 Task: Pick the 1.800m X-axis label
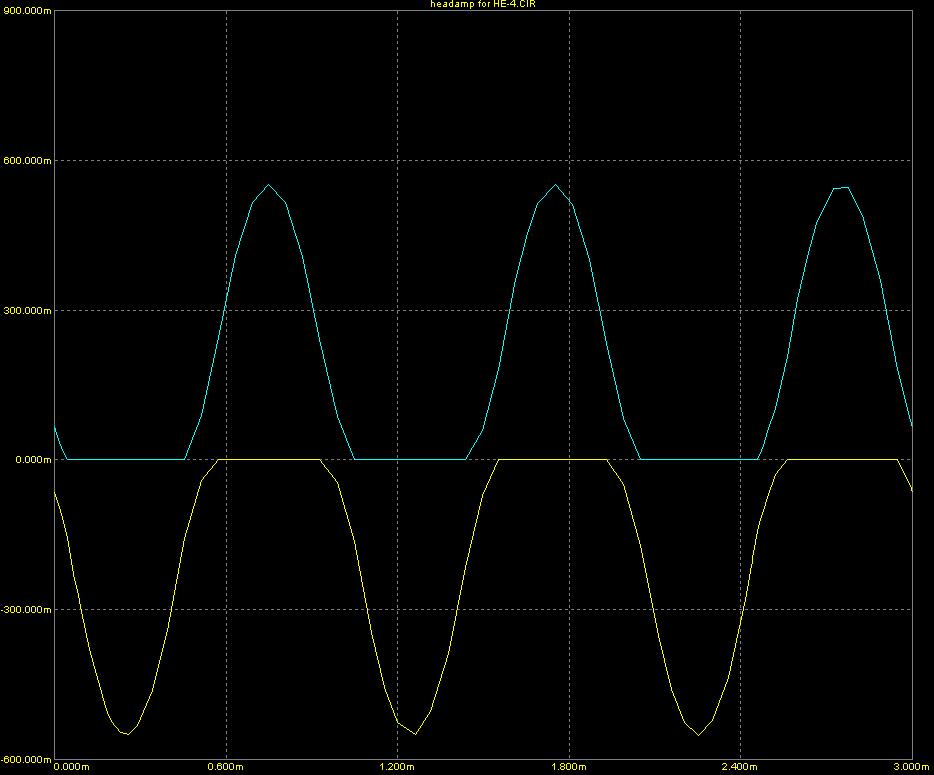click(570, 768)
